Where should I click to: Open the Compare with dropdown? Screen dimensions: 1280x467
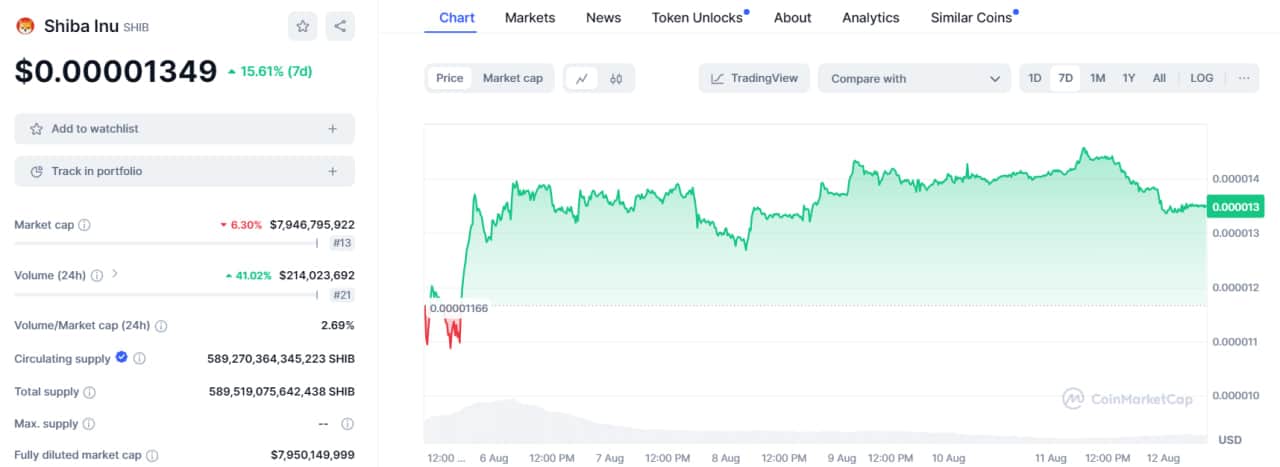coord(915,78)
